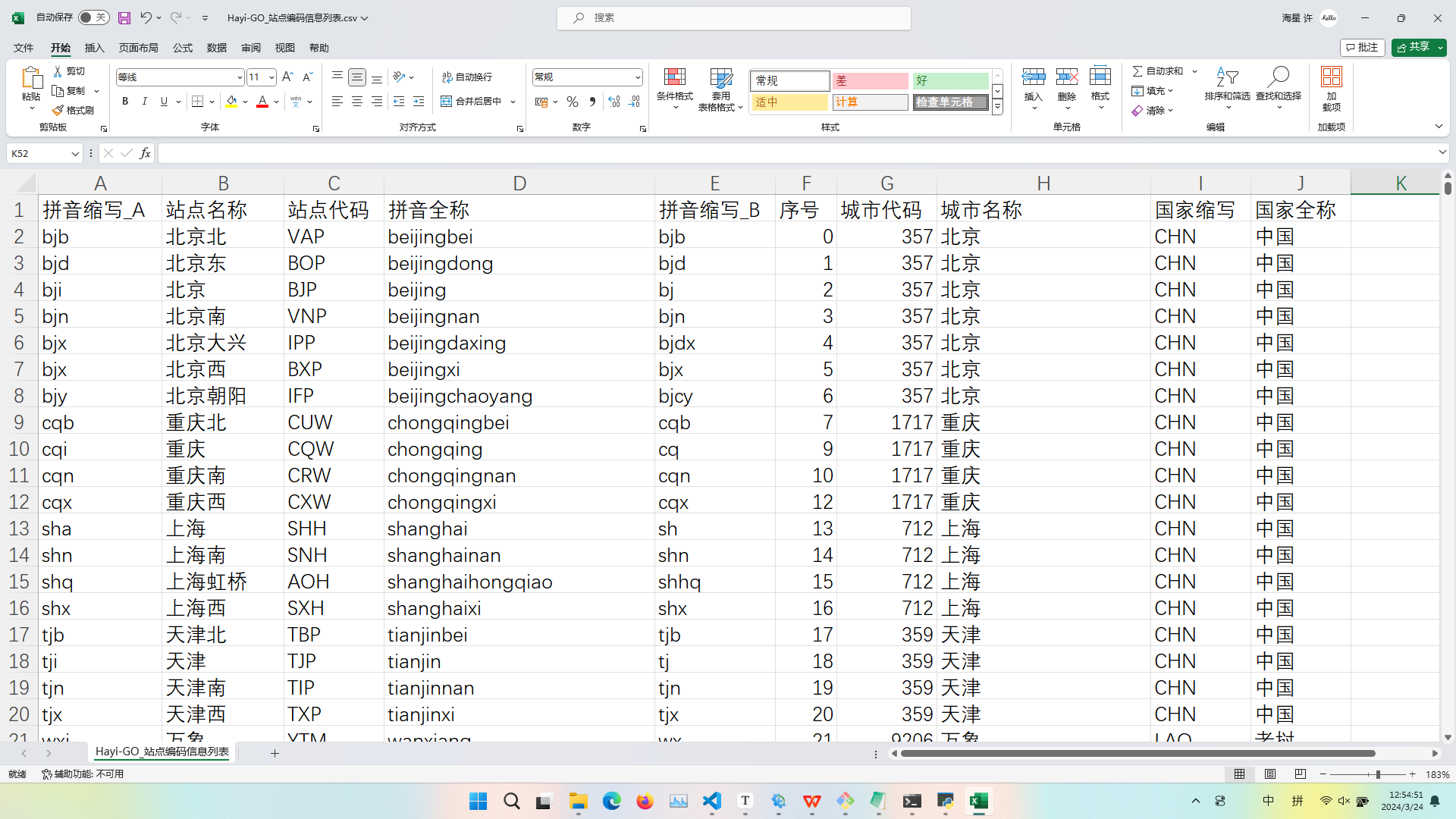Viewport: 1456px width, 819px height.
Task: Click the Cut scissors icon
Action: click(x=58, y=71)
